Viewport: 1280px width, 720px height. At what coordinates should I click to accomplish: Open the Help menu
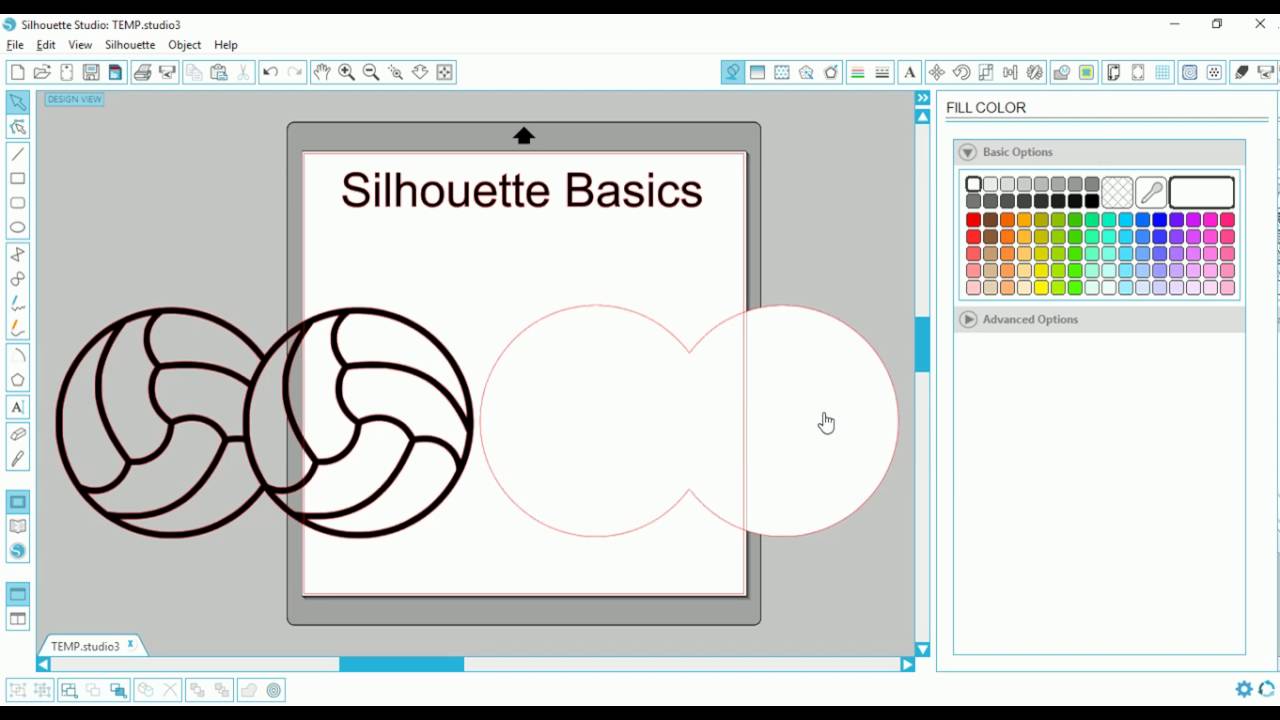[226, 45]
